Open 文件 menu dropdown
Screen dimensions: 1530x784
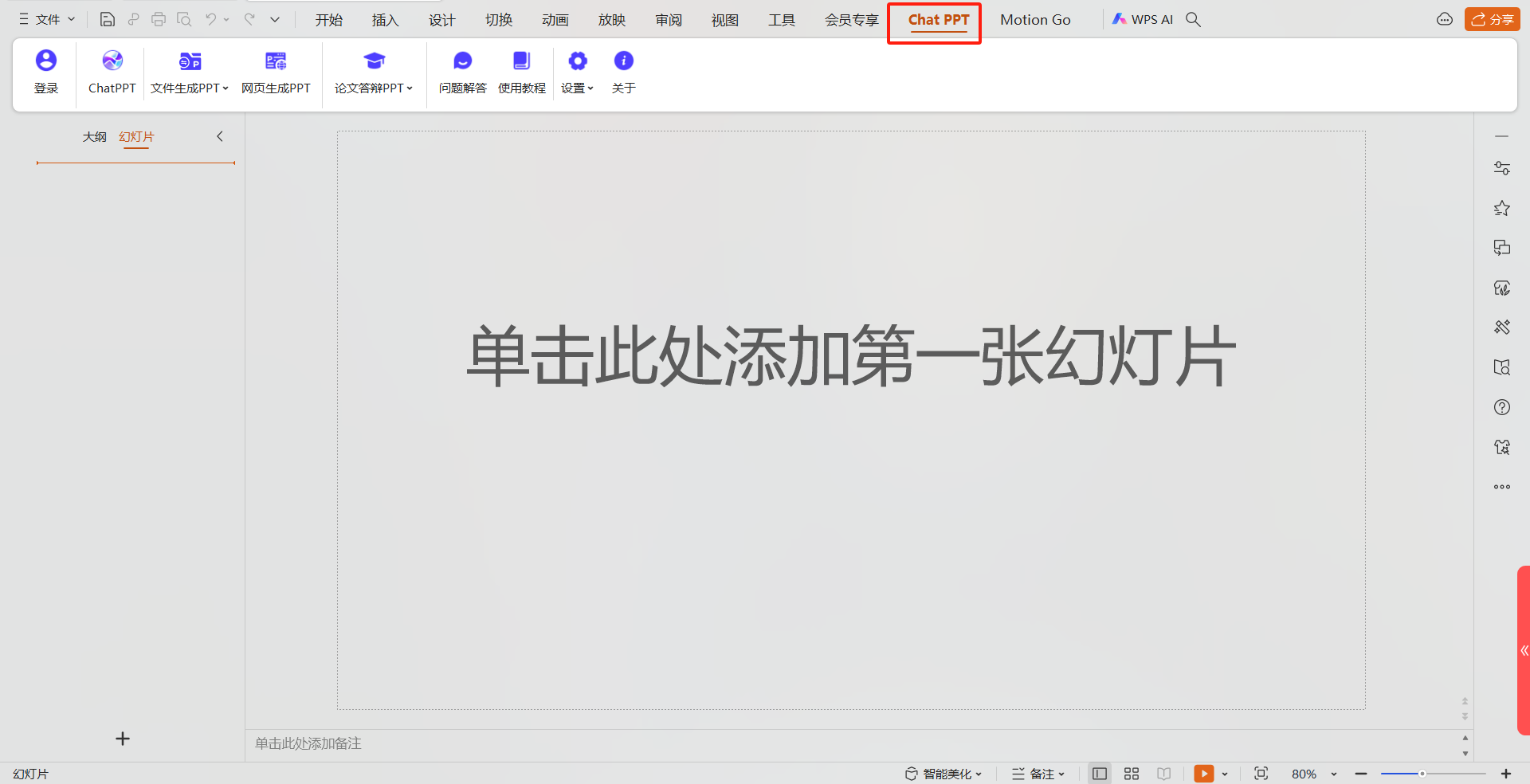click(46, 19)
